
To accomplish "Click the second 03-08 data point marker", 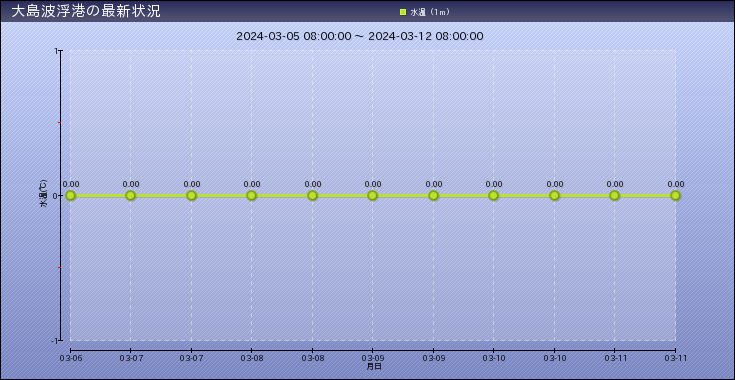I will [312, 195].
